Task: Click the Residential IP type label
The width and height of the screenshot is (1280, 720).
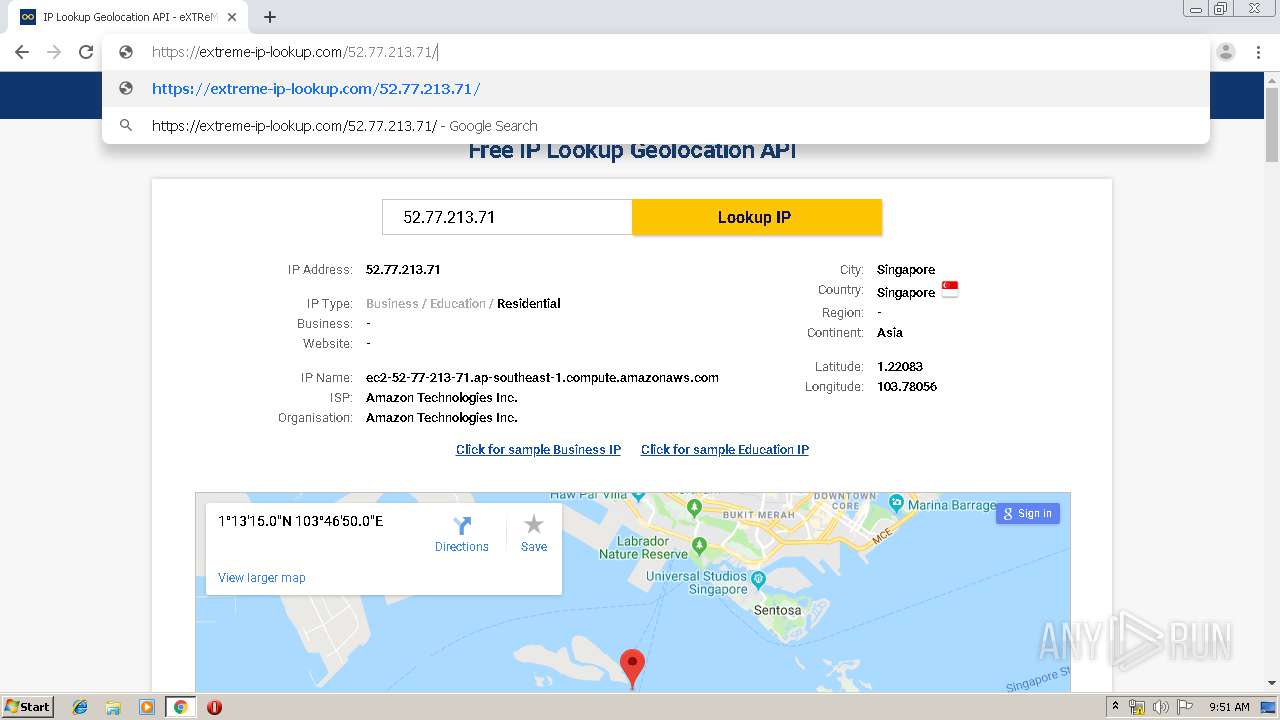Action: 528,303
